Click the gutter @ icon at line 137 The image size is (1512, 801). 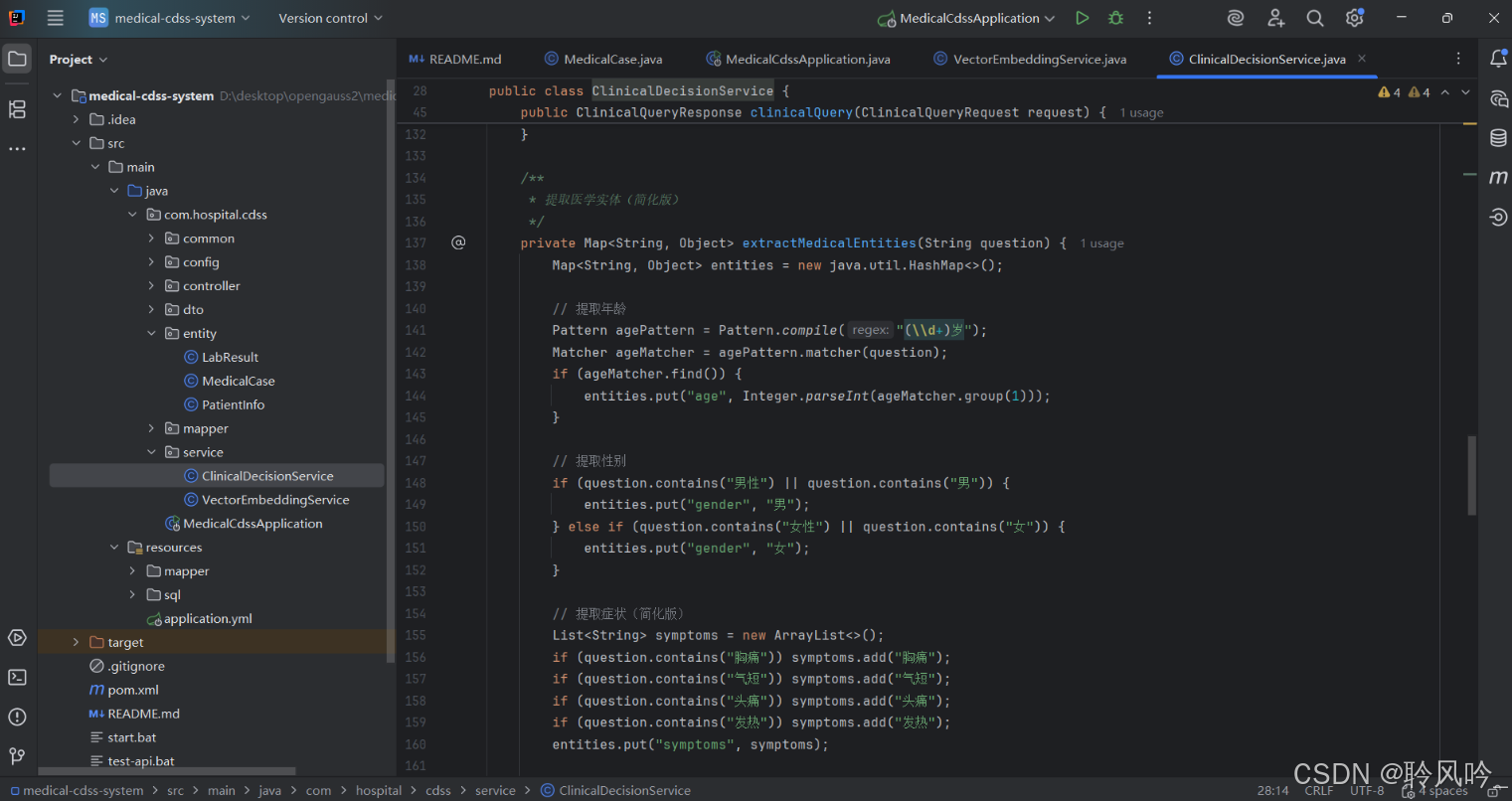click(458, 242)
